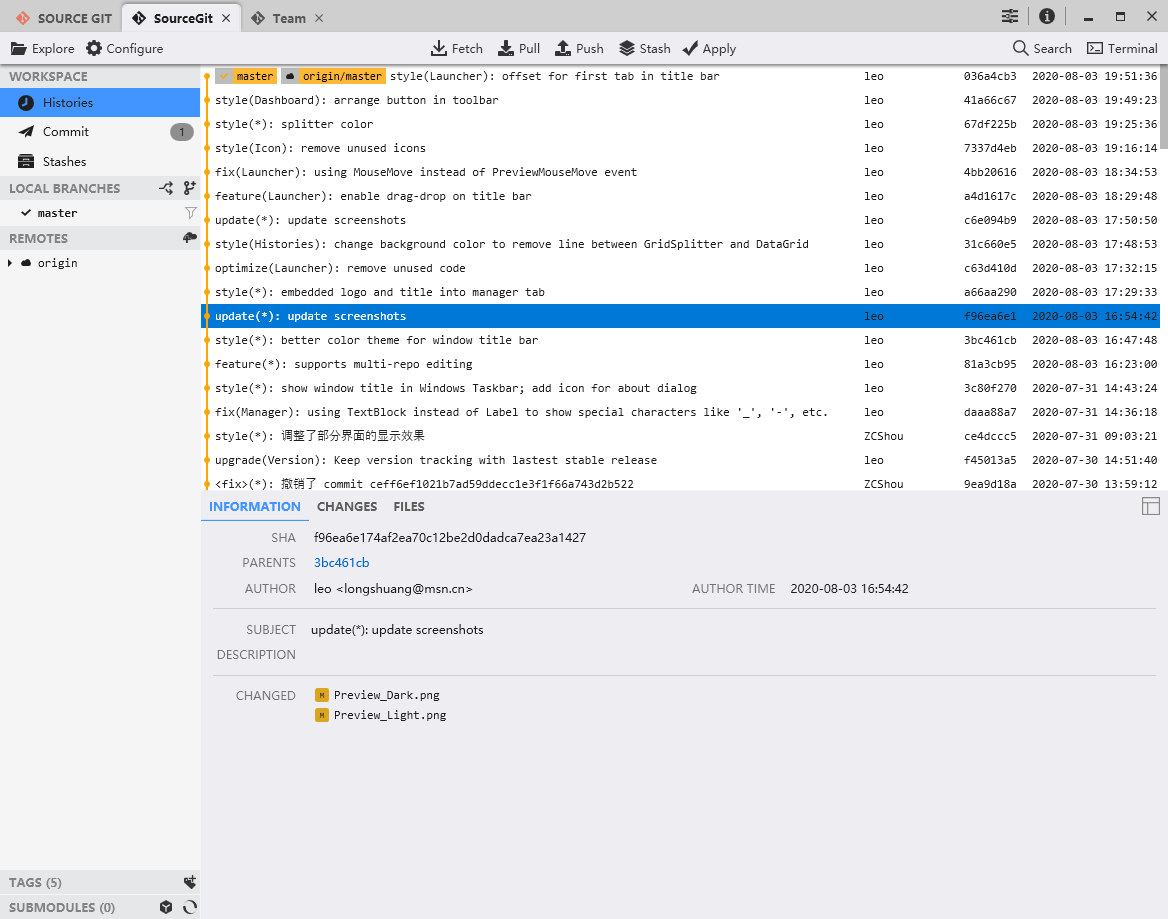Open parent commit link 3bc461cb
The height and width of the screenshot is (919, 1168).
click(341, 563)
